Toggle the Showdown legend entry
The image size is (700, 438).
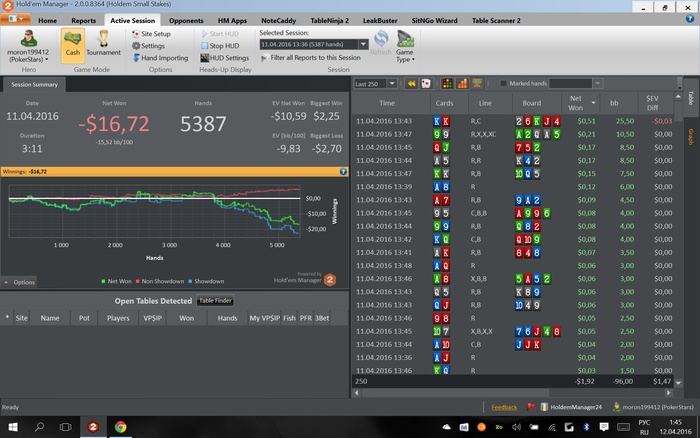tap(206, 281)
